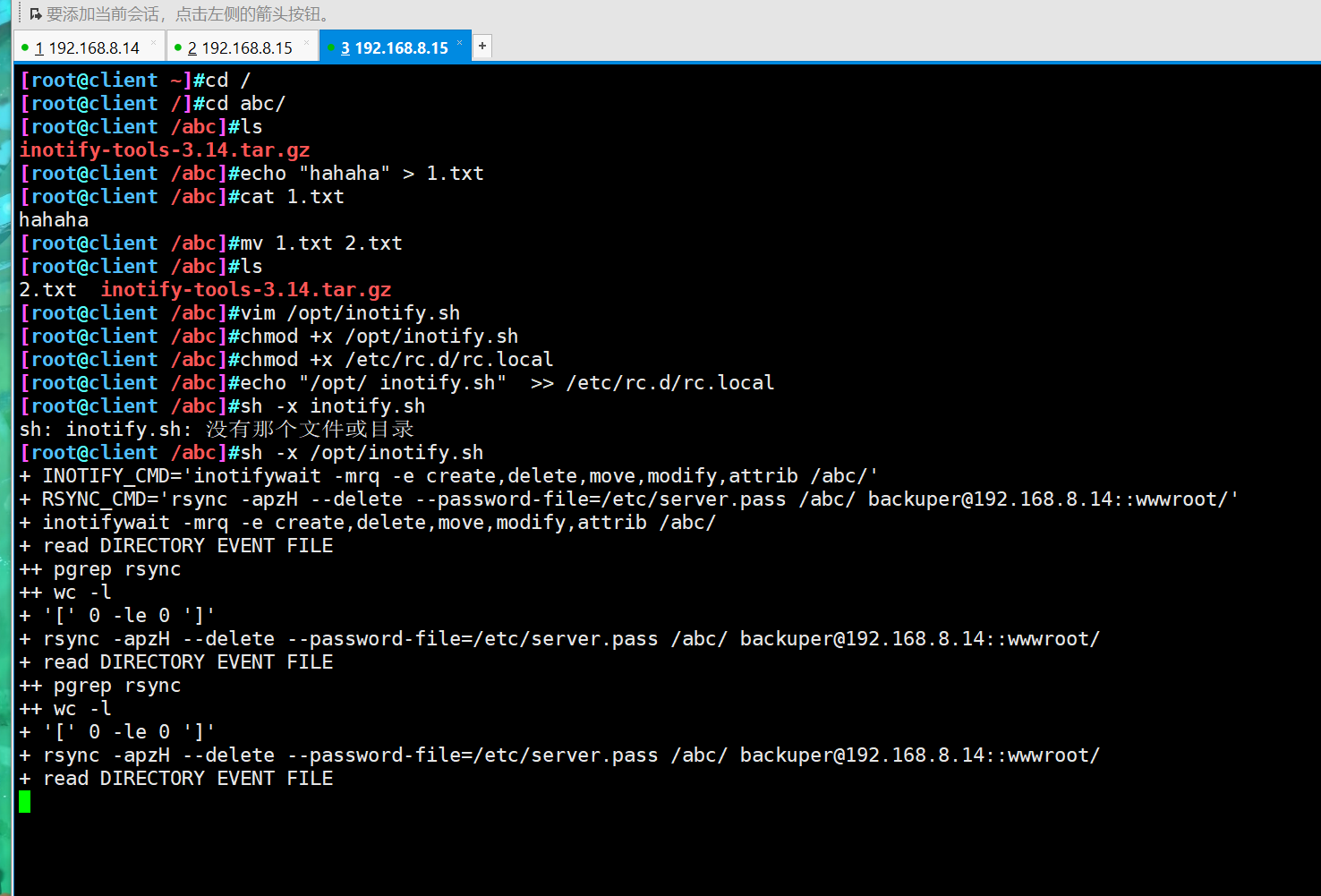Click the red 'inotify-tools-3.14.tar.gz' line after the first ls
The width and height of the screenshot is (1321, 896).
(x=165, y=149)
